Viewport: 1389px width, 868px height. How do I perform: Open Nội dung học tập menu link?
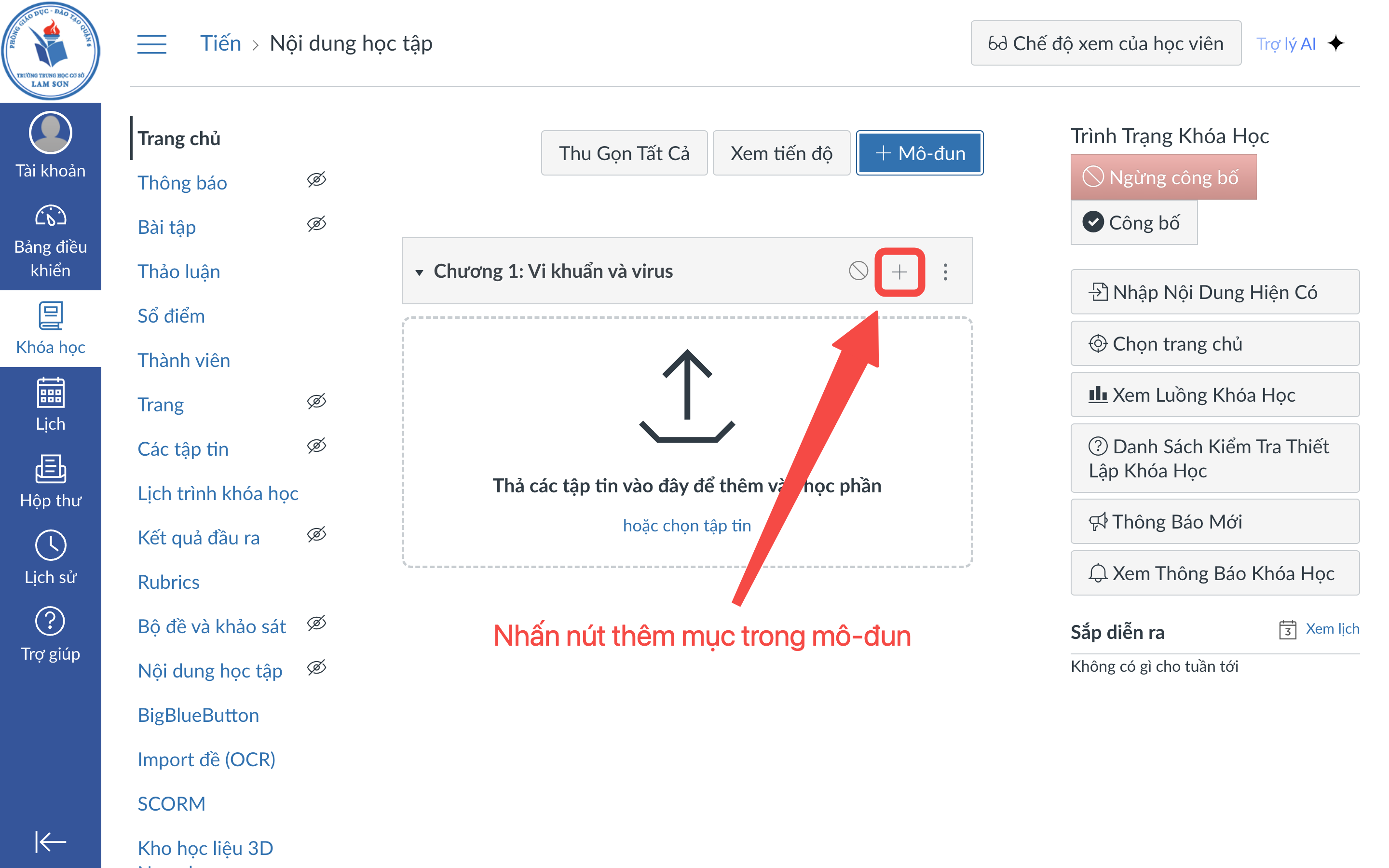209,670
